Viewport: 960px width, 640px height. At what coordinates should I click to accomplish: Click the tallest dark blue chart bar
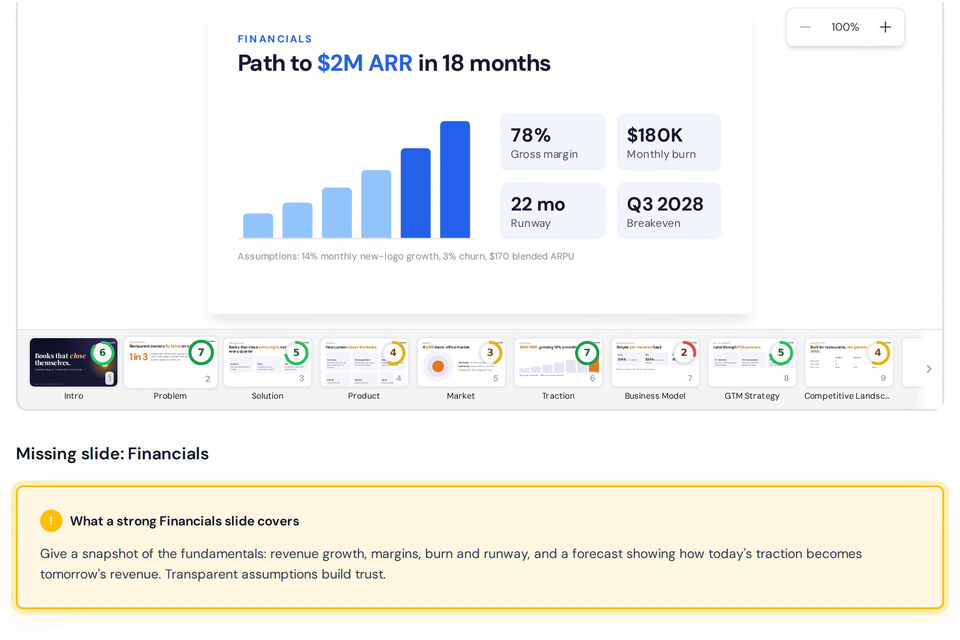click(455, 179)
